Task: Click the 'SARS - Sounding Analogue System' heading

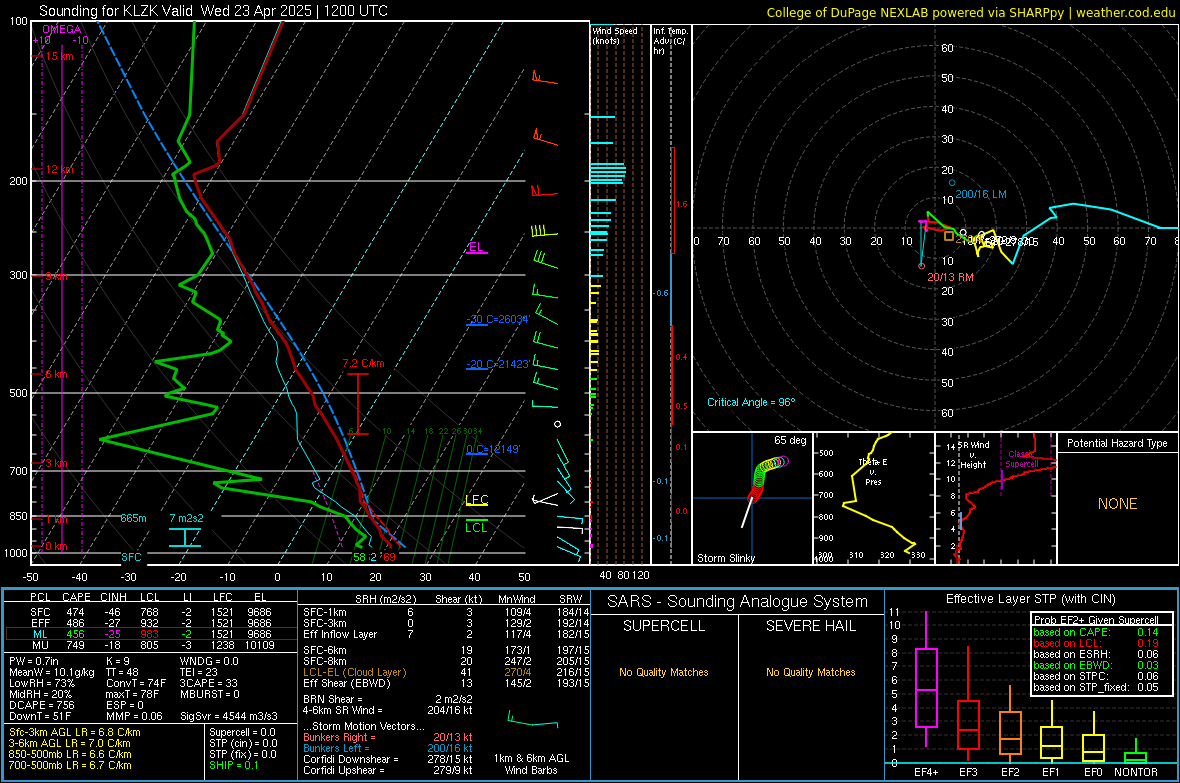Action: click(737, 602)
